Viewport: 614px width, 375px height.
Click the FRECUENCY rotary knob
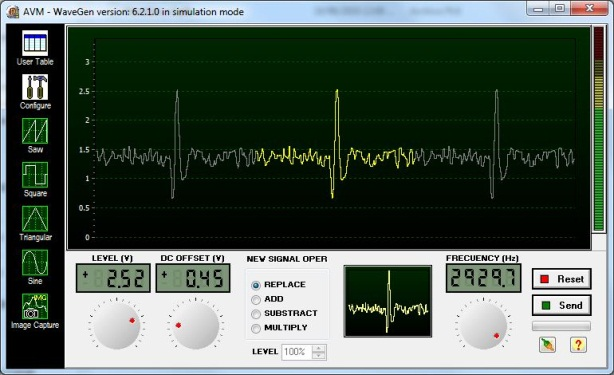coord(483,326)
